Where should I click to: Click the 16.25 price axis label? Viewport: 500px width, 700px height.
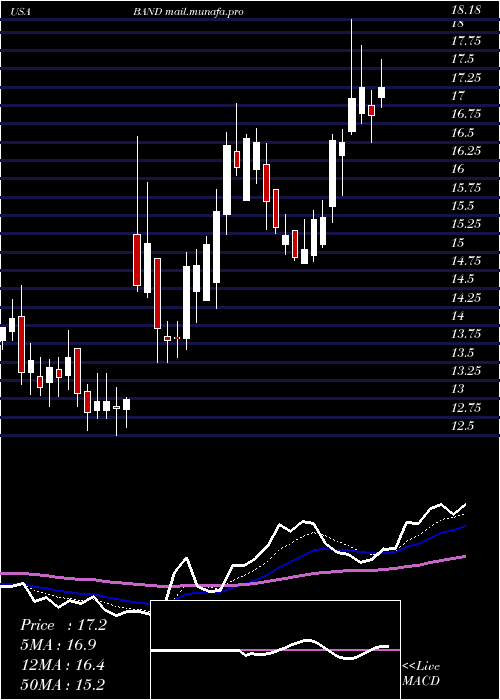(x=466, y=151)
